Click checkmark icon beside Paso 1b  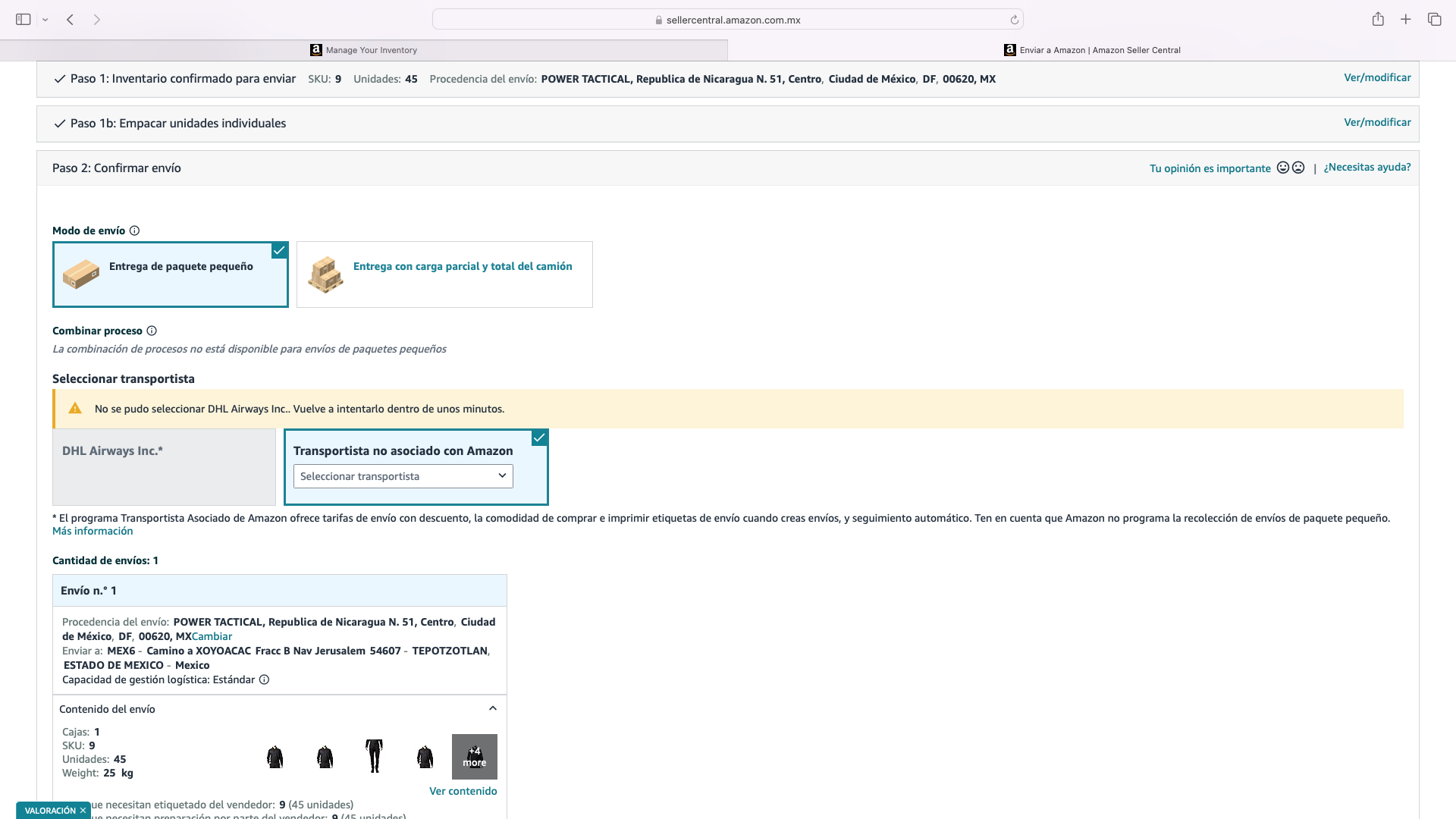pyautogui.click(x=60, y=124)
